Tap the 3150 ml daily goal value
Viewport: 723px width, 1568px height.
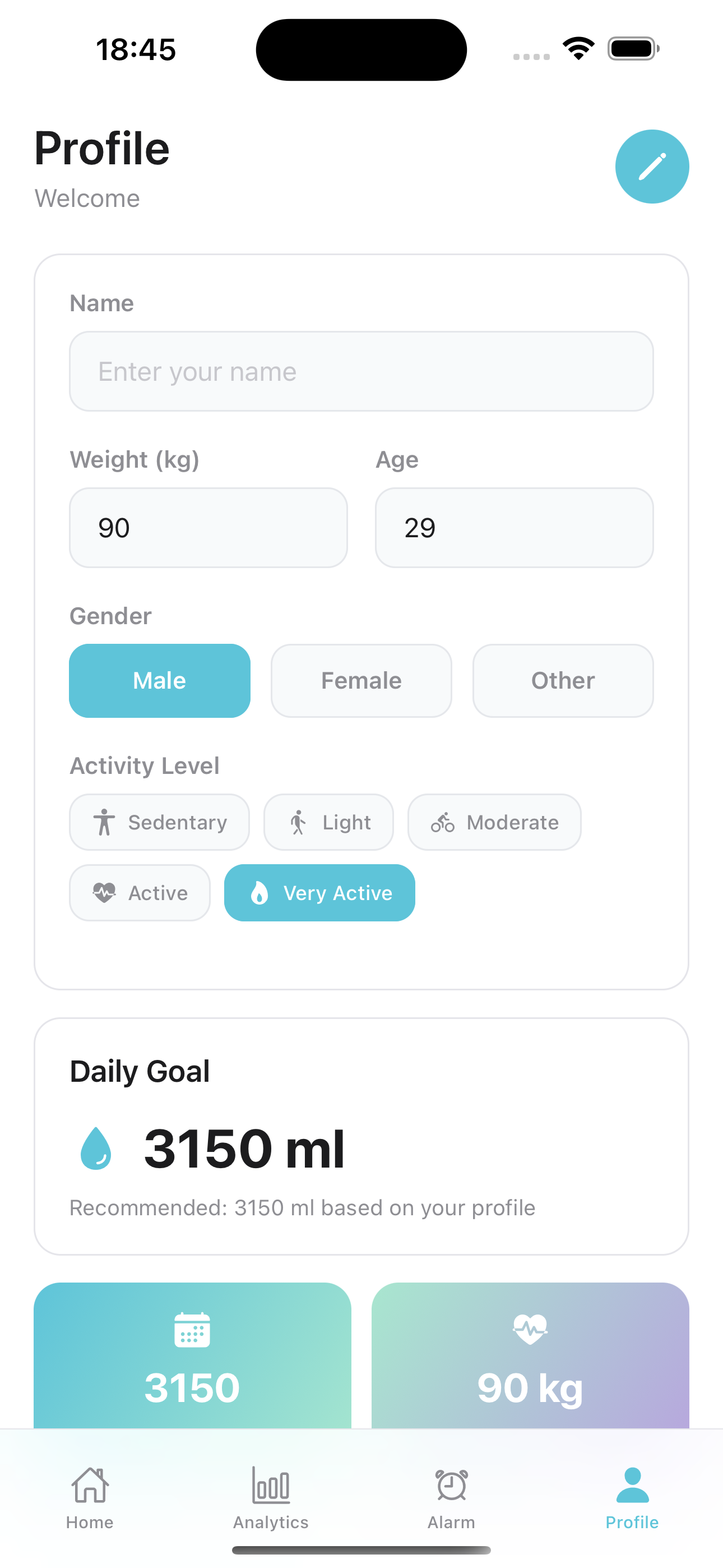point(244,1148)
